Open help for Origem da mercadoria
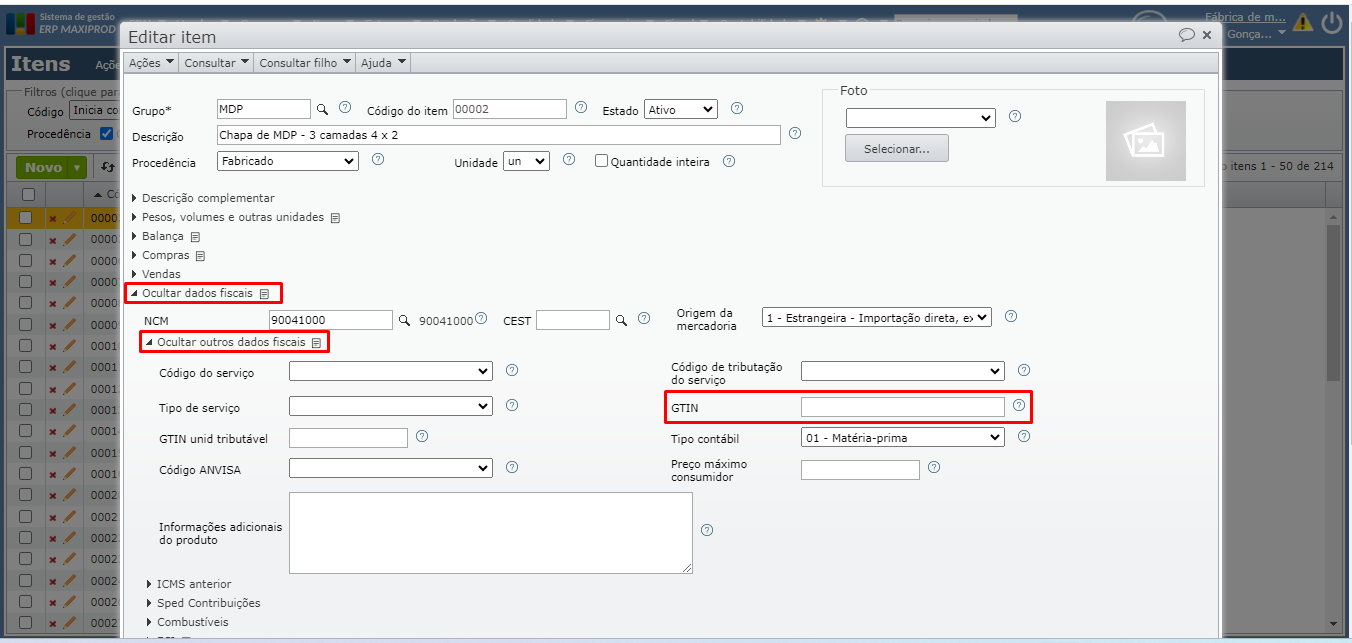The image size is (1352, 643). [x=1011, y=316]
